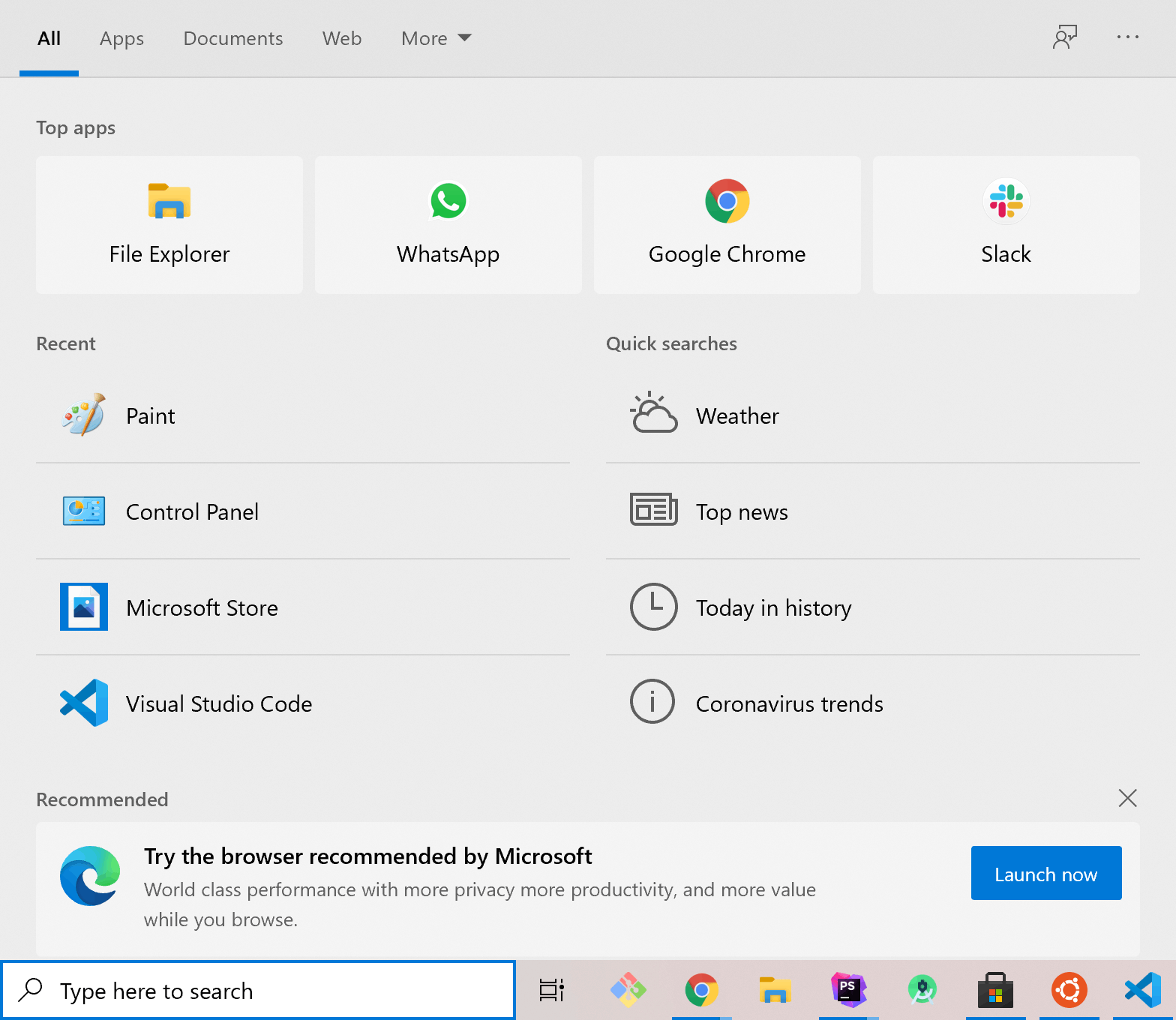Click the Launch now button
This screenshot has width=1176, height=1020.
click(1046, 873)
